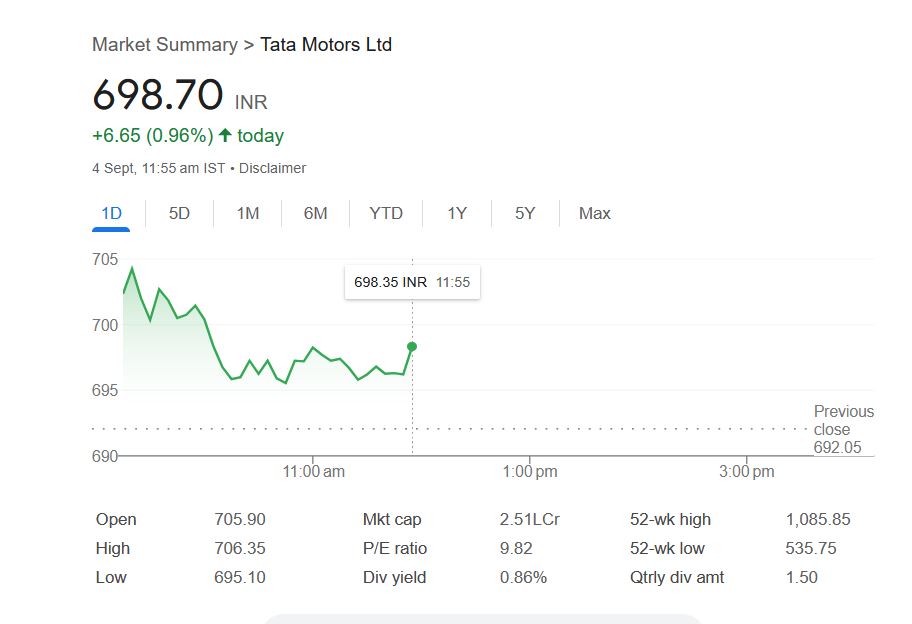This screenshot has width=912, height=624.
Task: Select the 1D chart range tab
Action: click(111, 213)
